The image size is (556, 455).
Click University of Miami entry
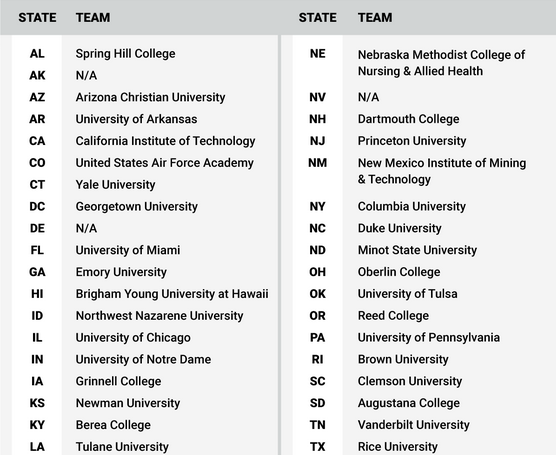point(128,250)
